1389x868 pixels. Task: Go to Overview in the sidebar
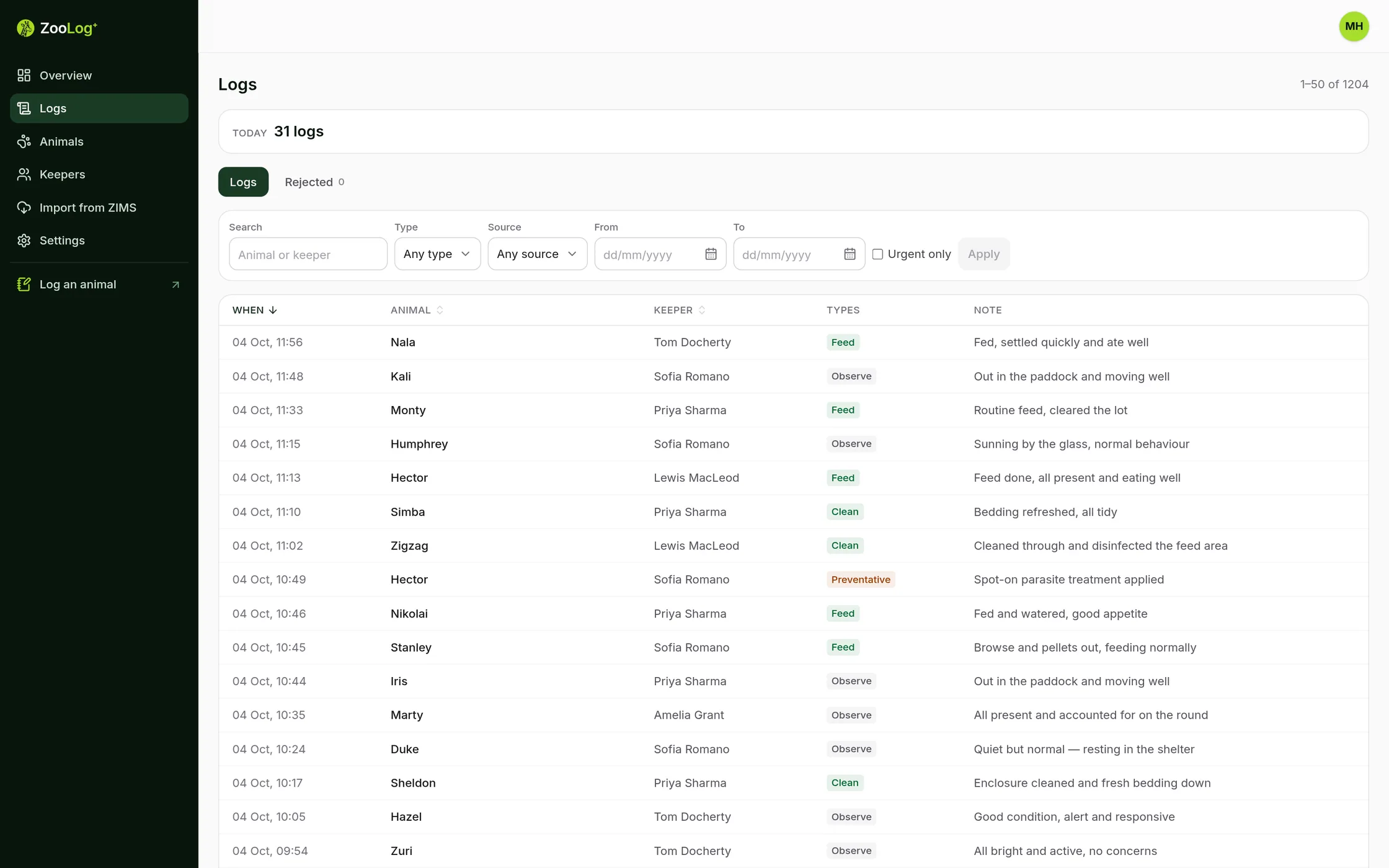(x=99, y=75)
